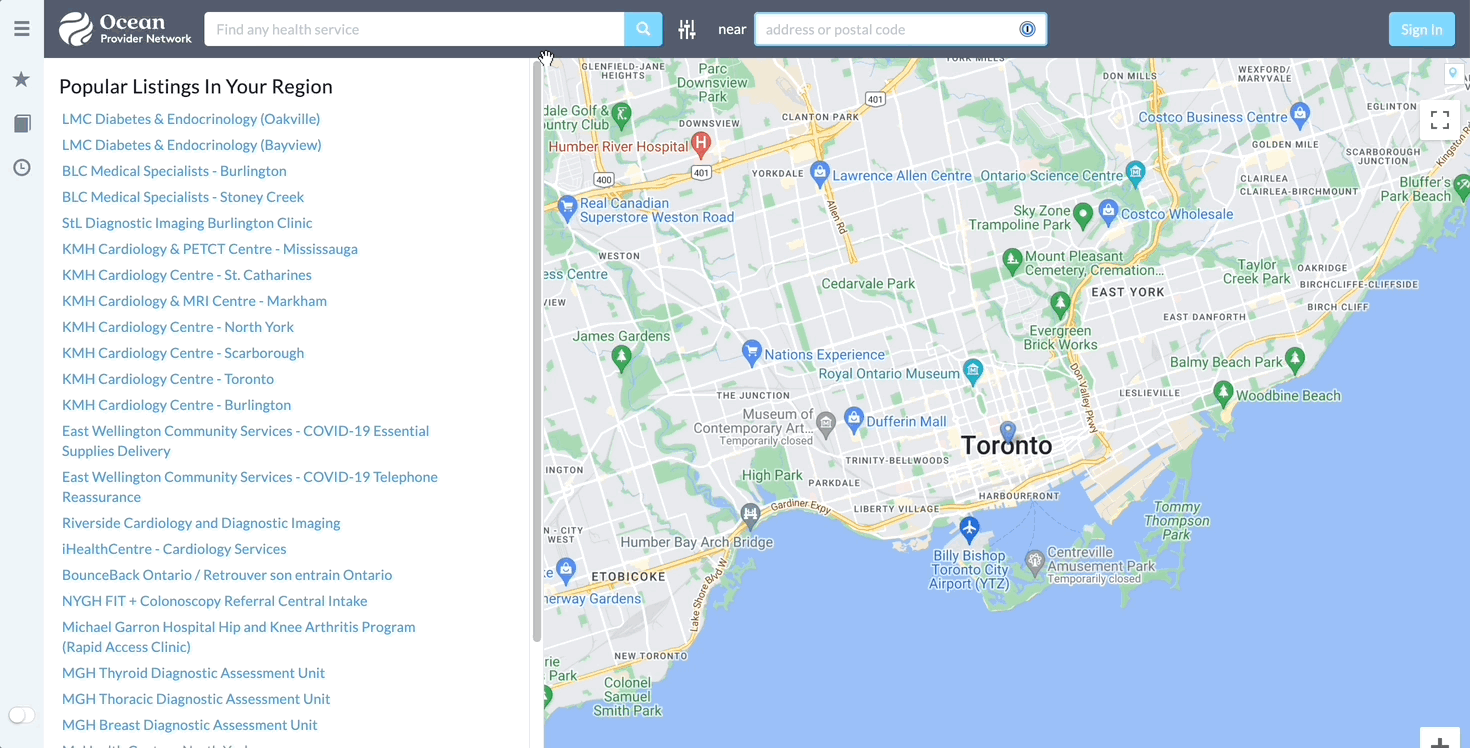Open the hamburger menu
Image resolution: width=1470 pixels, height=748 pixels.
coord(21,29)
